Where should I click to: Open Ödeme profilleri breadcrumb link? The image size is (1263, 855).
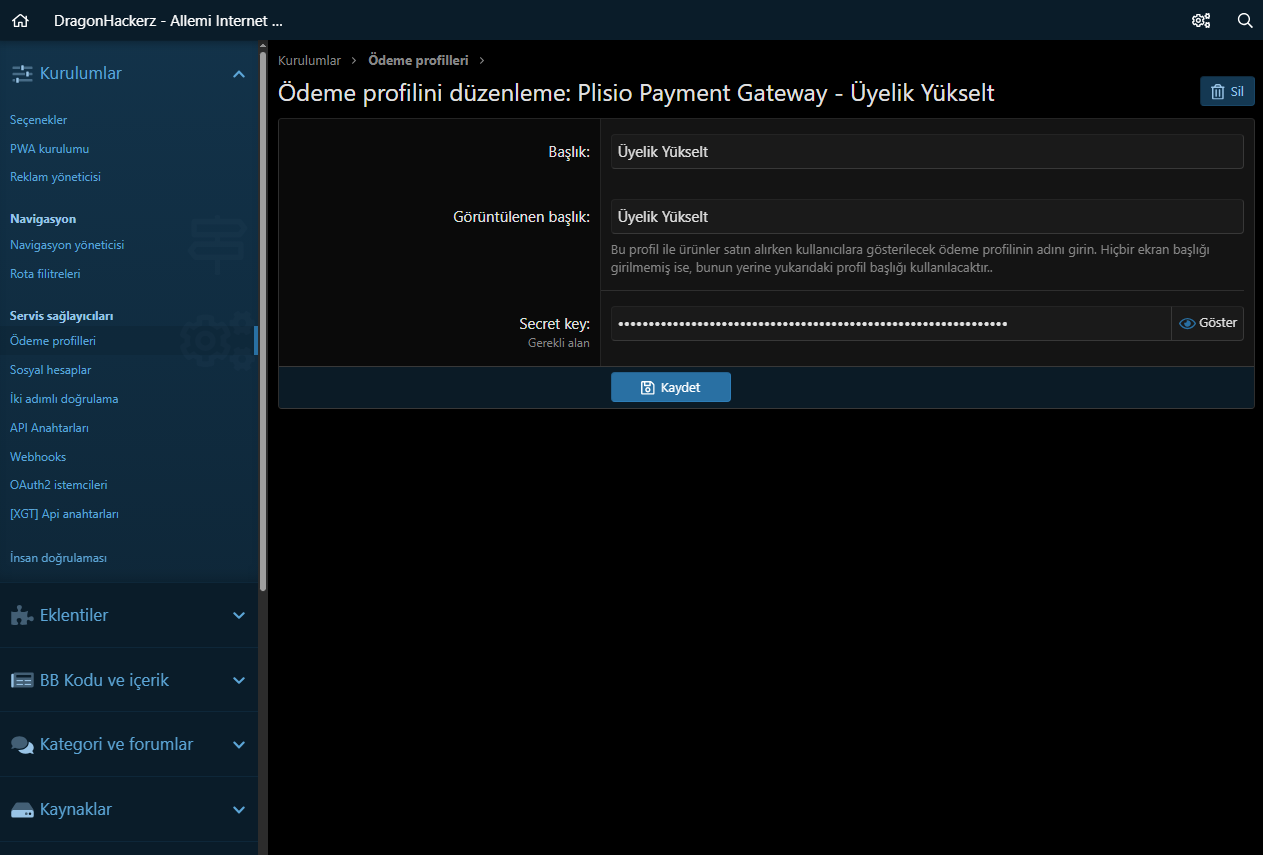[x=418, y=61]
